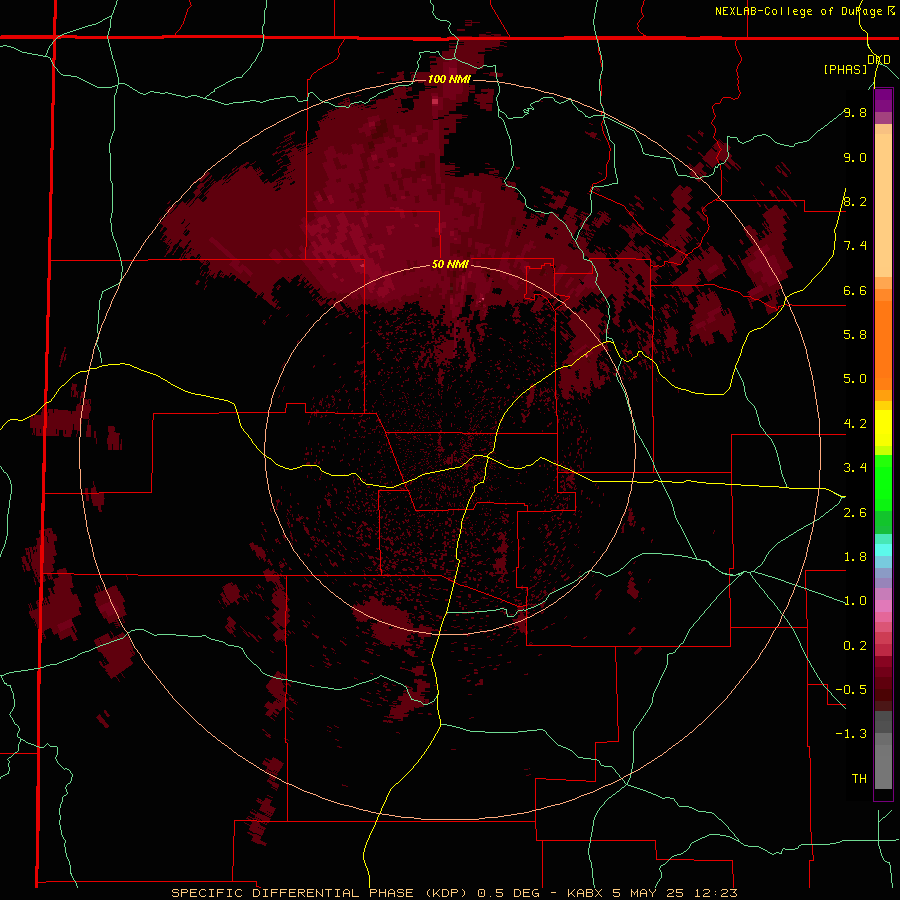Screen dimensions: 900x900
Task: Select the 6.6 legend value
Action: (x=855, y=290)
